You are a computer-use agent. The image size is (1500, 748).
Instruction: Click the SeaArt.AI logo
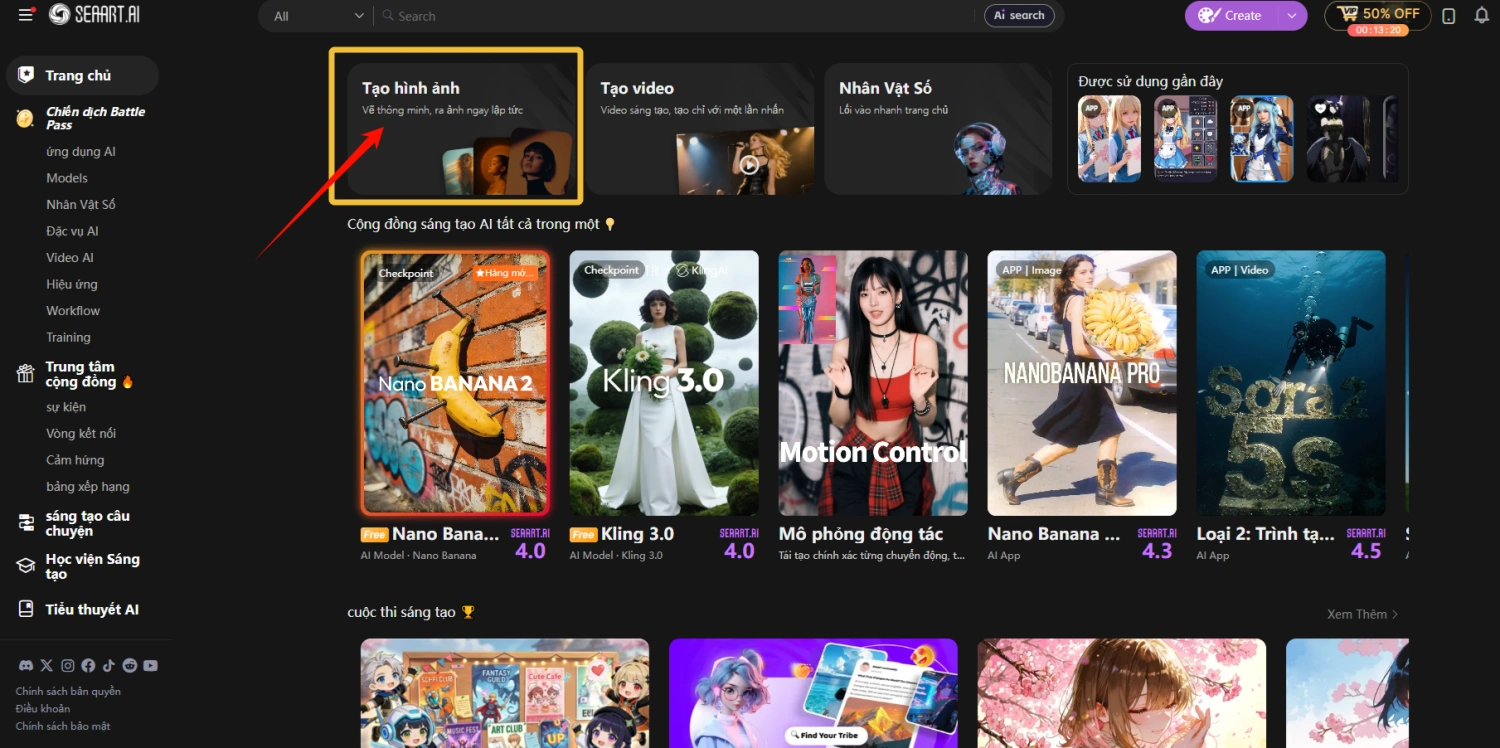pos(94,15)
